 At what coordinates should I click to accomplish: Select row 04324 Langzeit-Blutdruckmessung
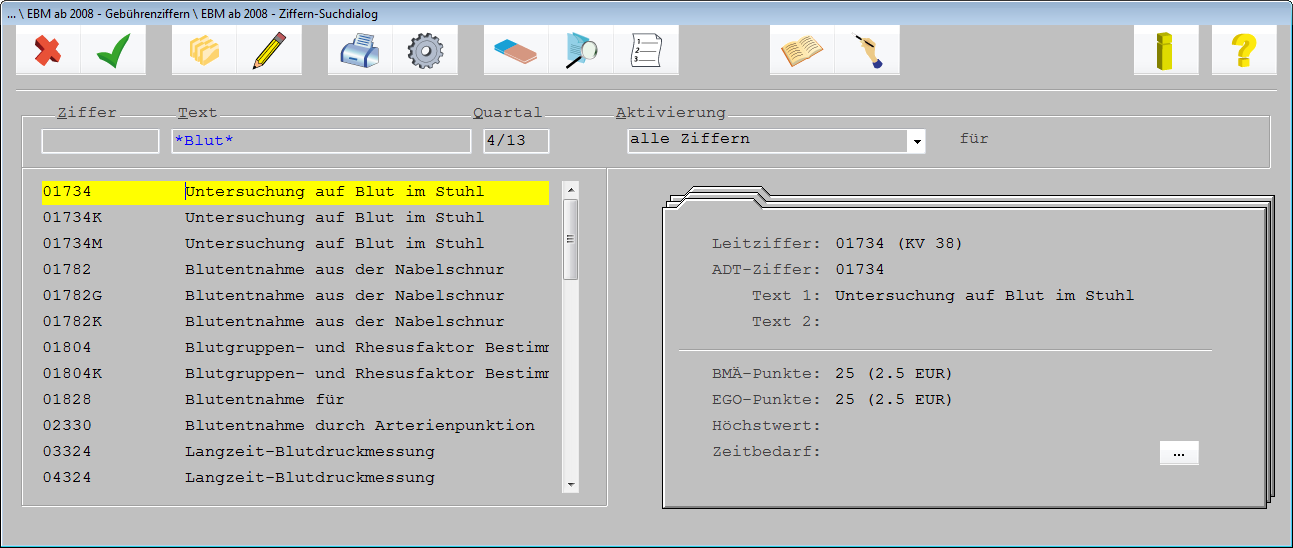(x=295, y=478)
